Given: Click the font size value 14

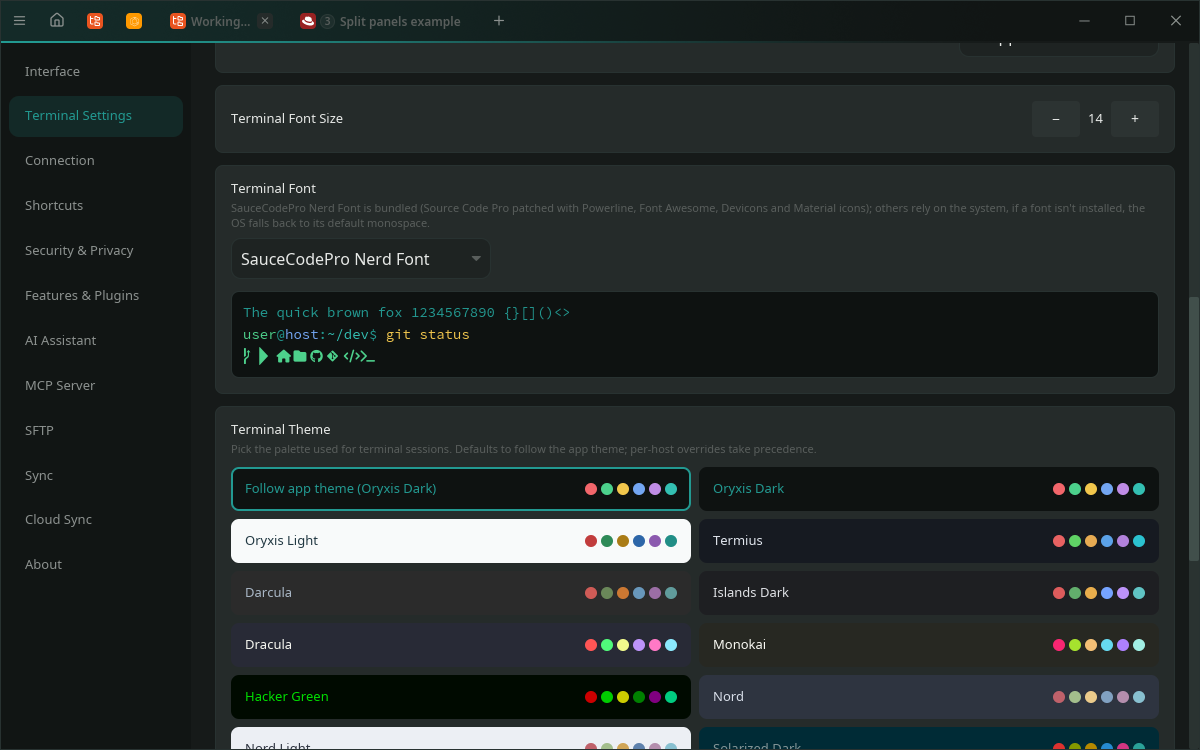Looking at the screenshot, I should tap(1096, 118).
